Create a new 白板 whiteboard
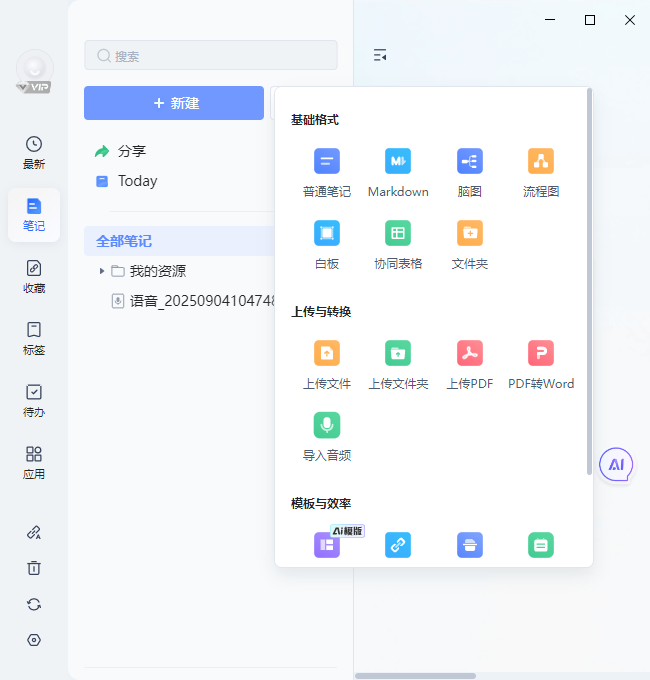 pyautogui.click(x=327, y=245)
